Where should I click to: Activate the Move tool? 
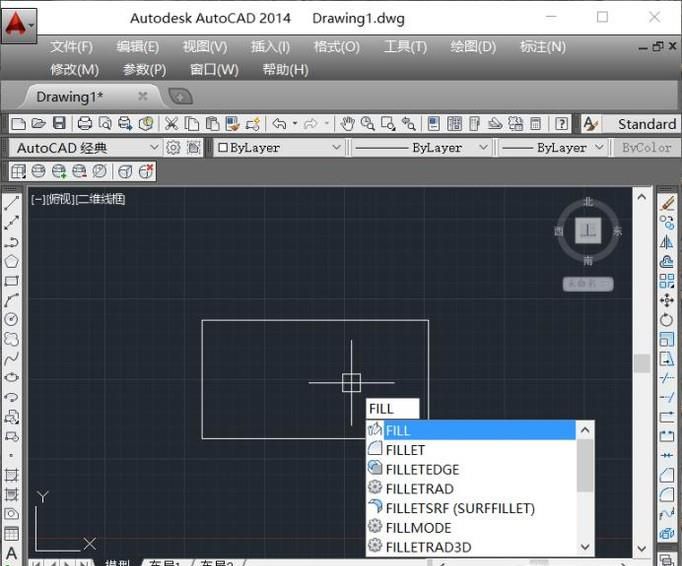pyautogui.click(x=667, y=301)
